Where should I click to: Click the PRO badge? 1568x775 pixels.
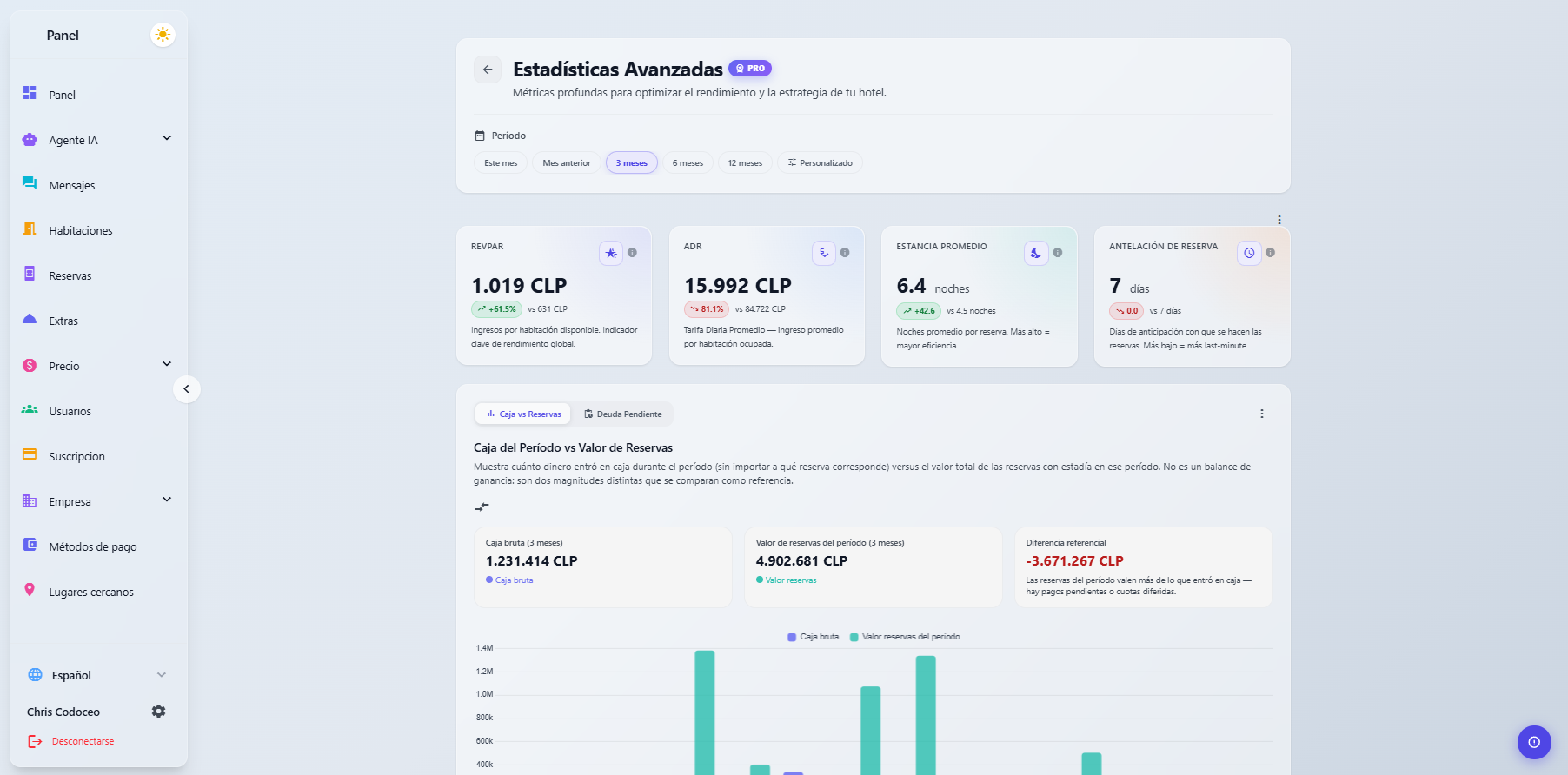click(x=750, y=69)
